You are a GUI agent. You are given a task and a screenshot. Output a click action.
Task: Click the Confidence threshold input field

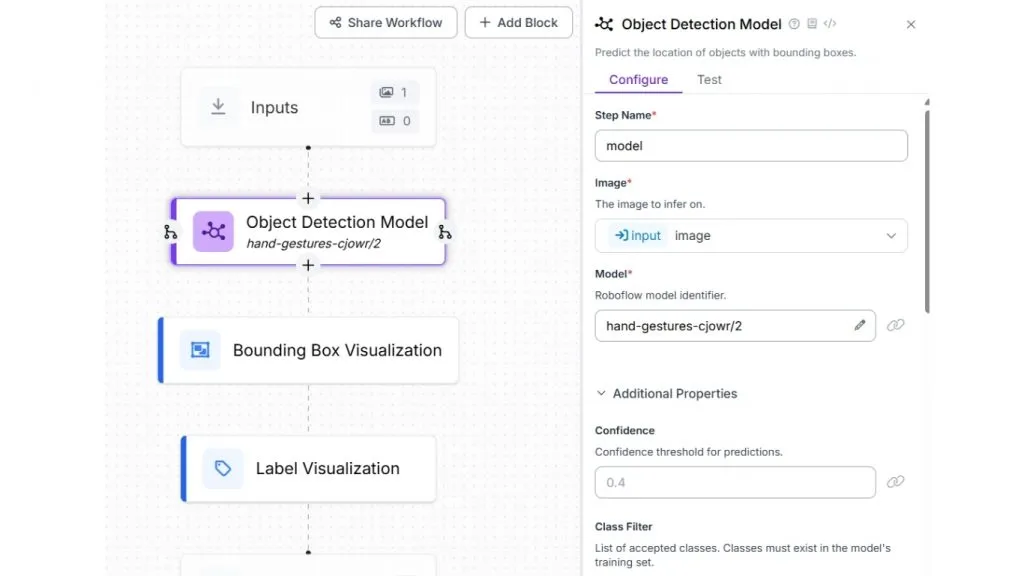[735, 482]
